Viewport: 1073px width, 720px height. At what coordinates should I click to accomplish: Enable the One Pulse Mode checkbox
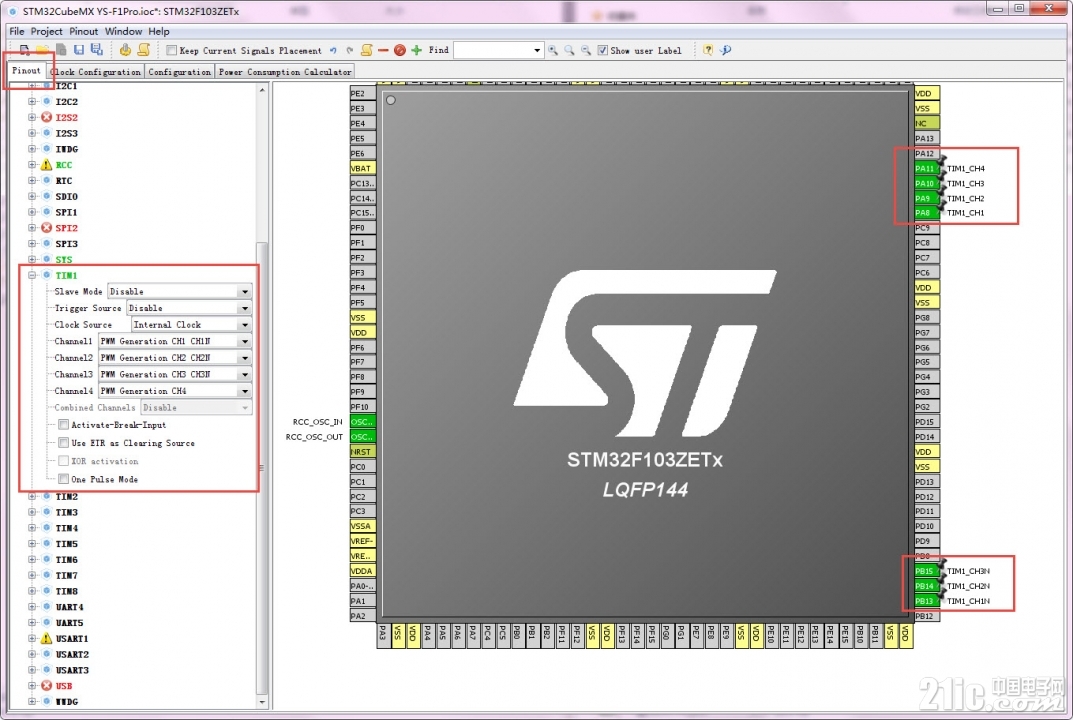64,479
